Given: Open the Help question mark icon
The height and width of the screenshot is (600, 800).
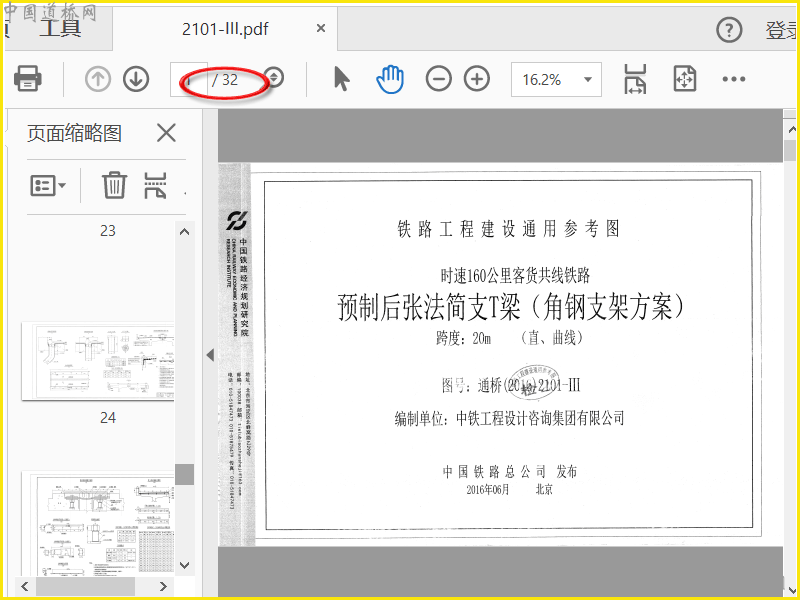Looking at the screenshot, I should [729, 30].
